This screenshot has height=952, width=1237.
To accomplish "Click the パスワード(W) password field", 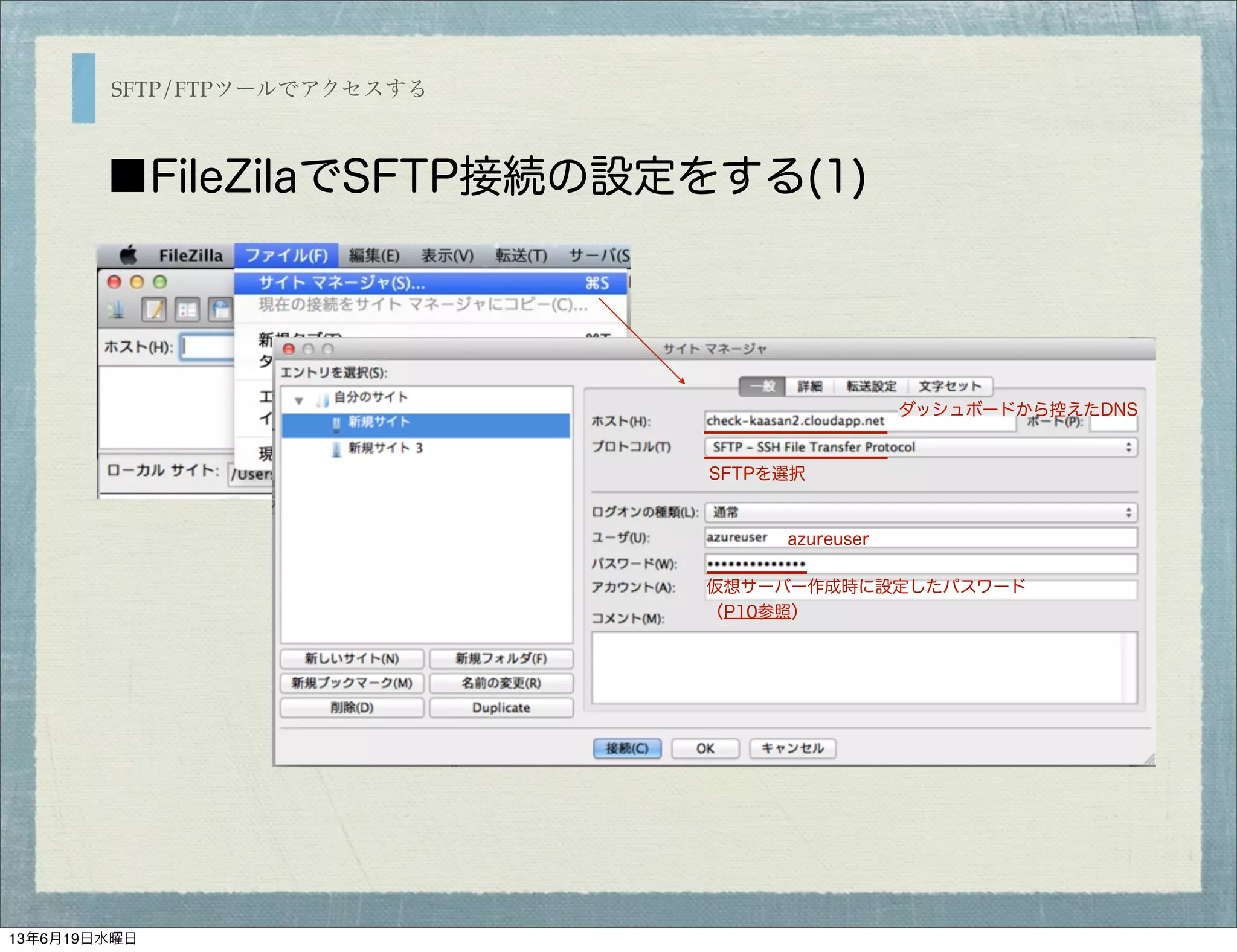I will tap(921, 564).
